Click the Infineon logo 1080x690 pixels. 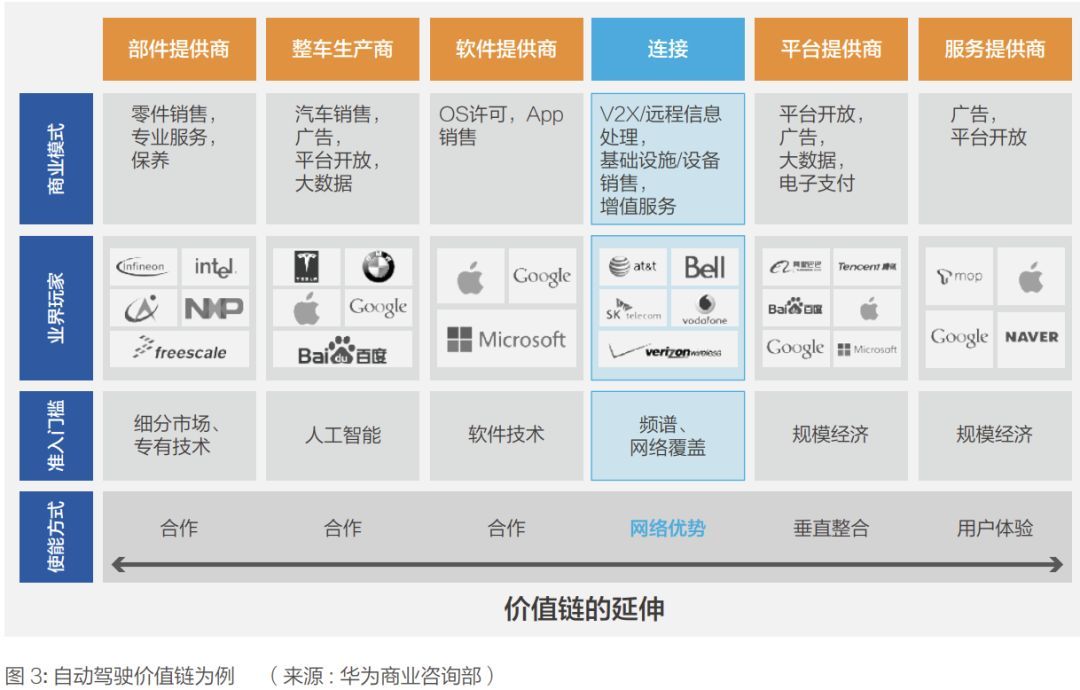[143, 266]
